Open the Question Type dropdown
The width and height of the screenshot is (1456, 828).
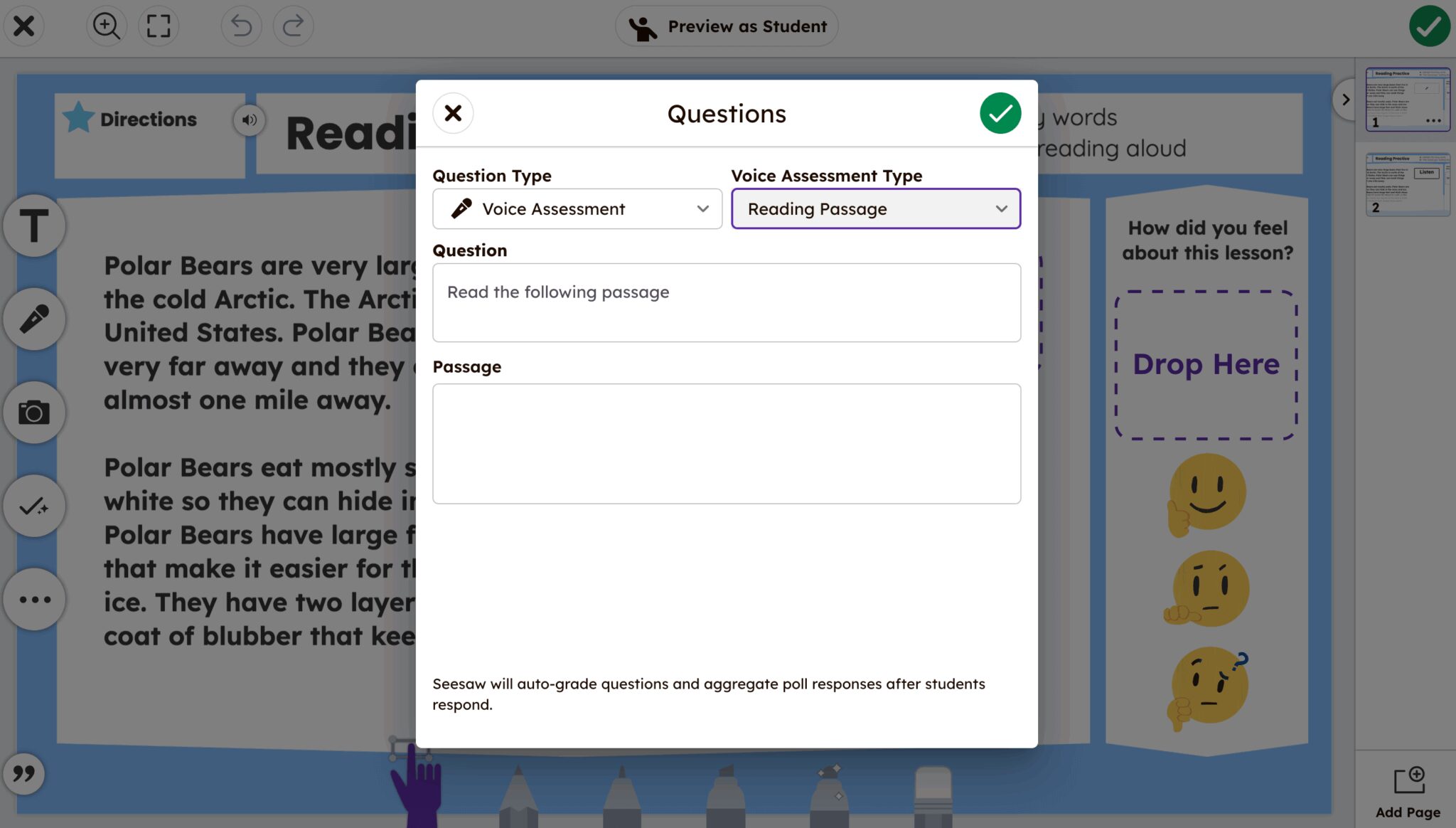point(577,208)
